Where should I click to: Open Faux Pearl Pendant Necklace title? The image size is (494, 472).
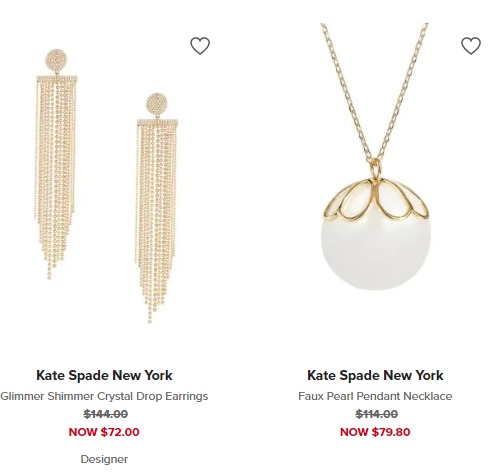click(375, 396)
